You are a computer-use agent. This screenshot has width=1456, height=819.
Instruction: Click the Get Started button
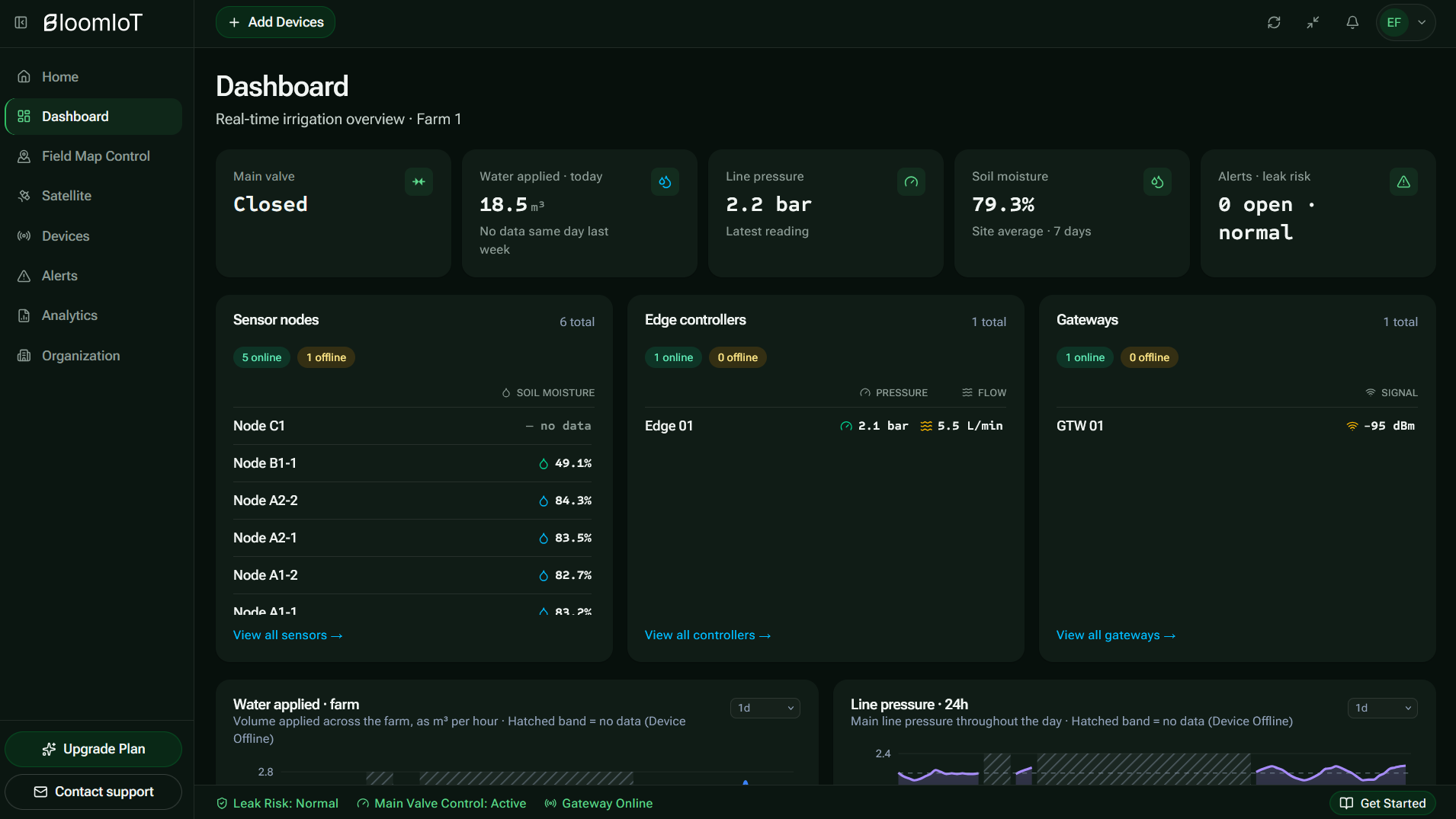(x=1383, y=803)
